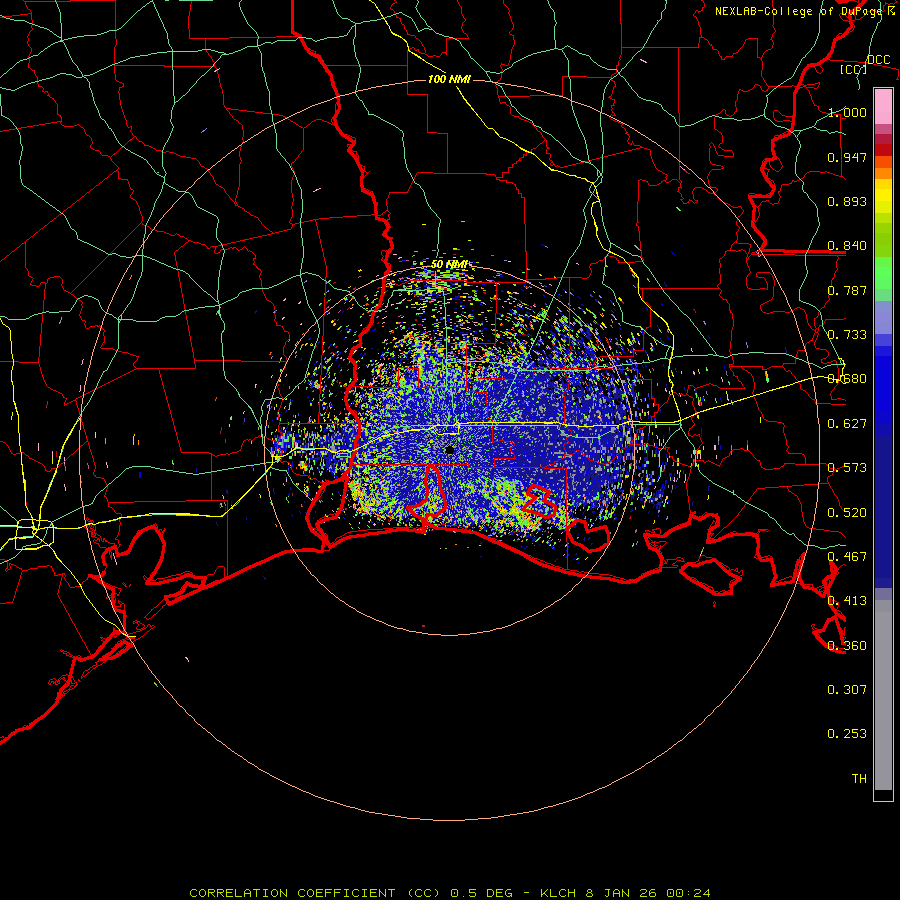Select the 0.520 scale value

click(x=847, y=513)
